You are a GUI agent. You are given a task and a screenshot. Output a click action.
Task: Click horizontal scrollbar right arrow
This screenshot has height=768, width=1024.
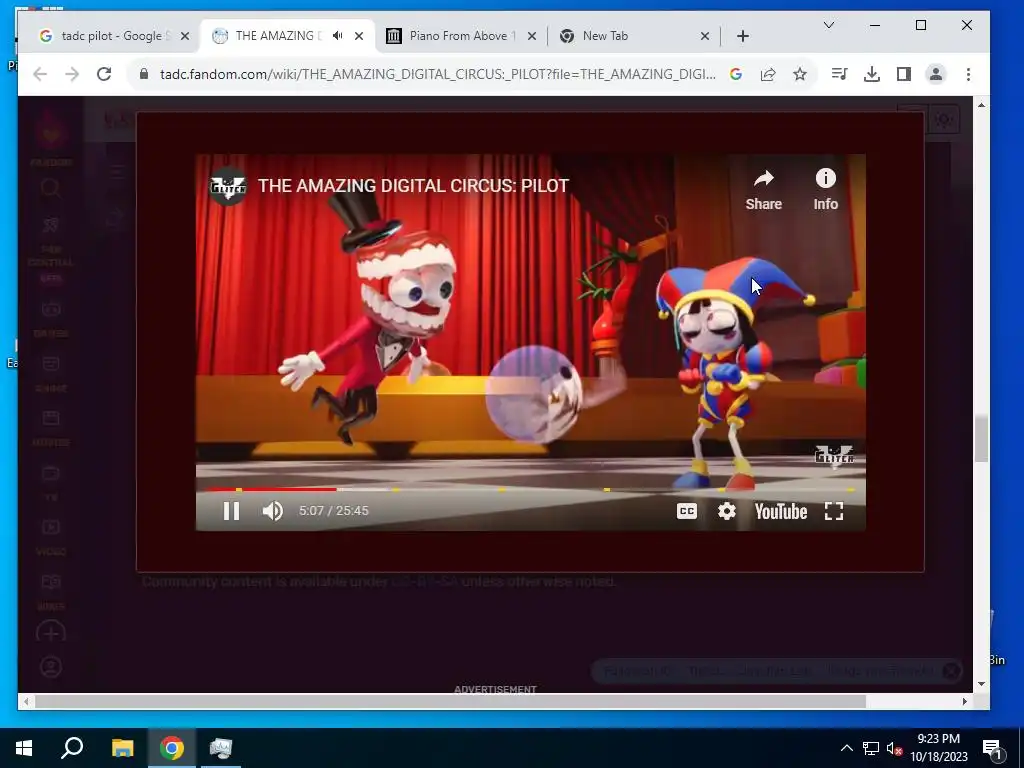coord(965,701)
